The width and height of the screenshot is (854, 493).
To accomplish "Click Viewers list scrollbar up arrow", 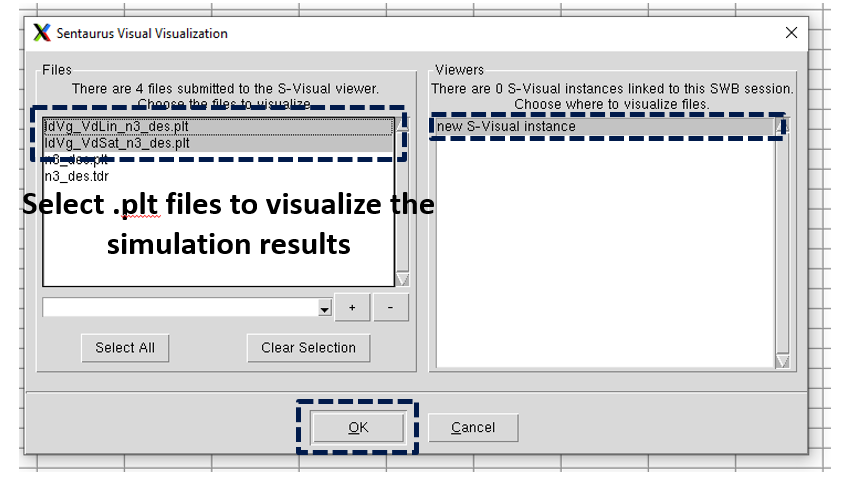I will (x=783, y=126).
